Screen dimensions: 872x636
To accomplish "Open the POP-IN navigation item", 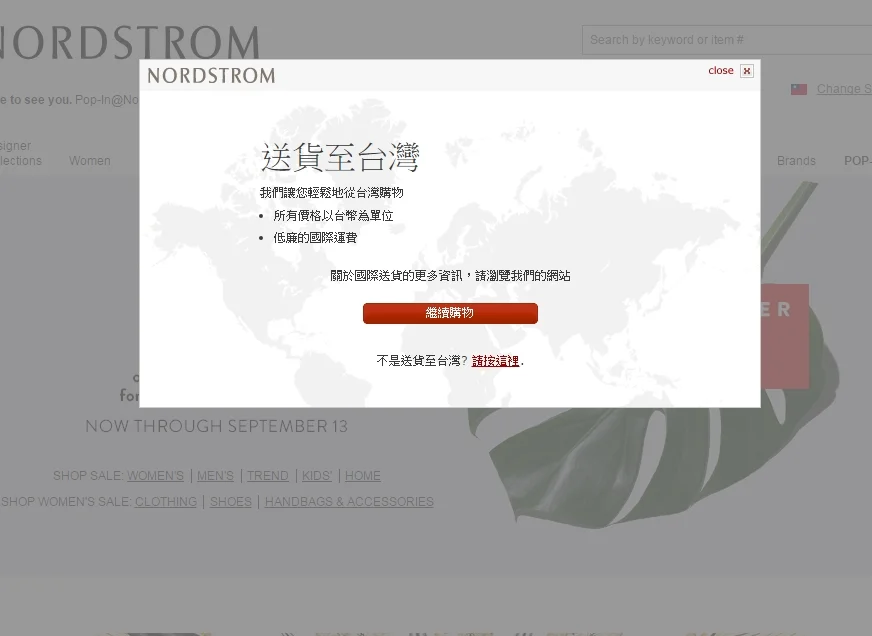I will pyautogui.click(x=858, y=161).
